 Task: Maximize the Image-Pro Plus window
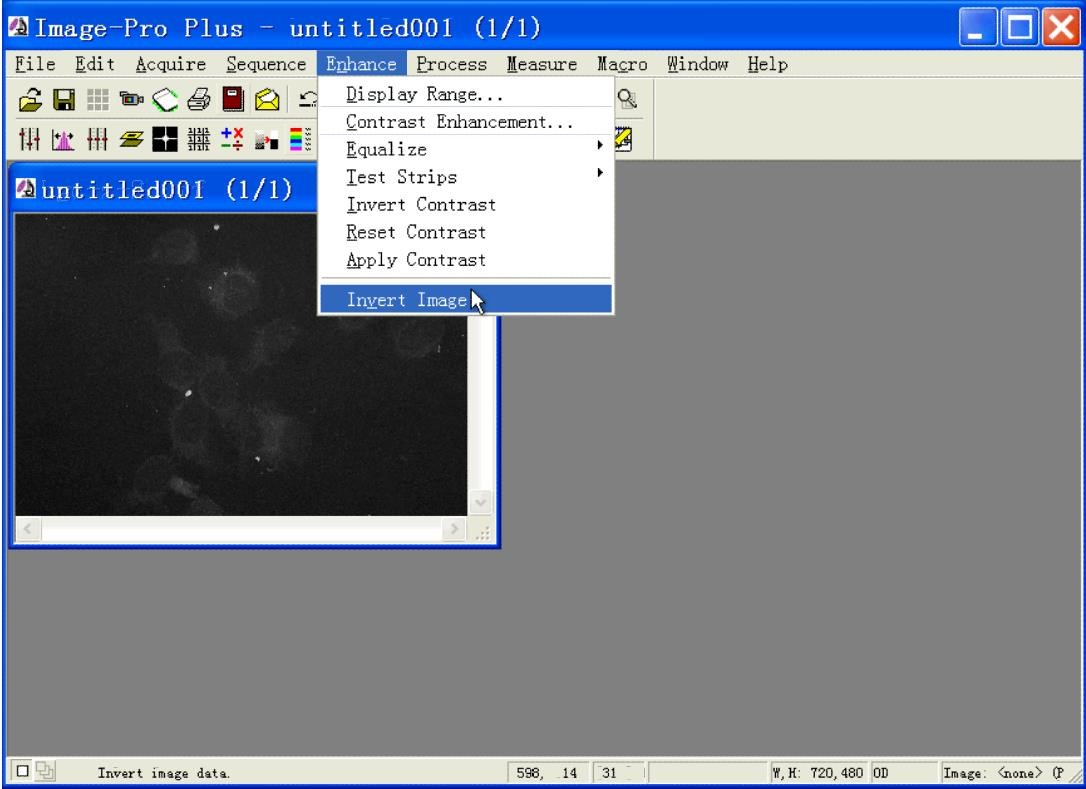pyautogui.click(x=1020, y=28)
